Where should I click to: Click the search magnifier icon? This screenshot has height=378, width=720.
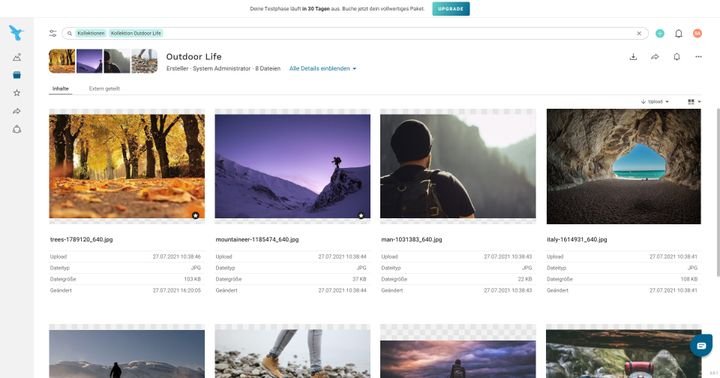click(x=70, y=34)
